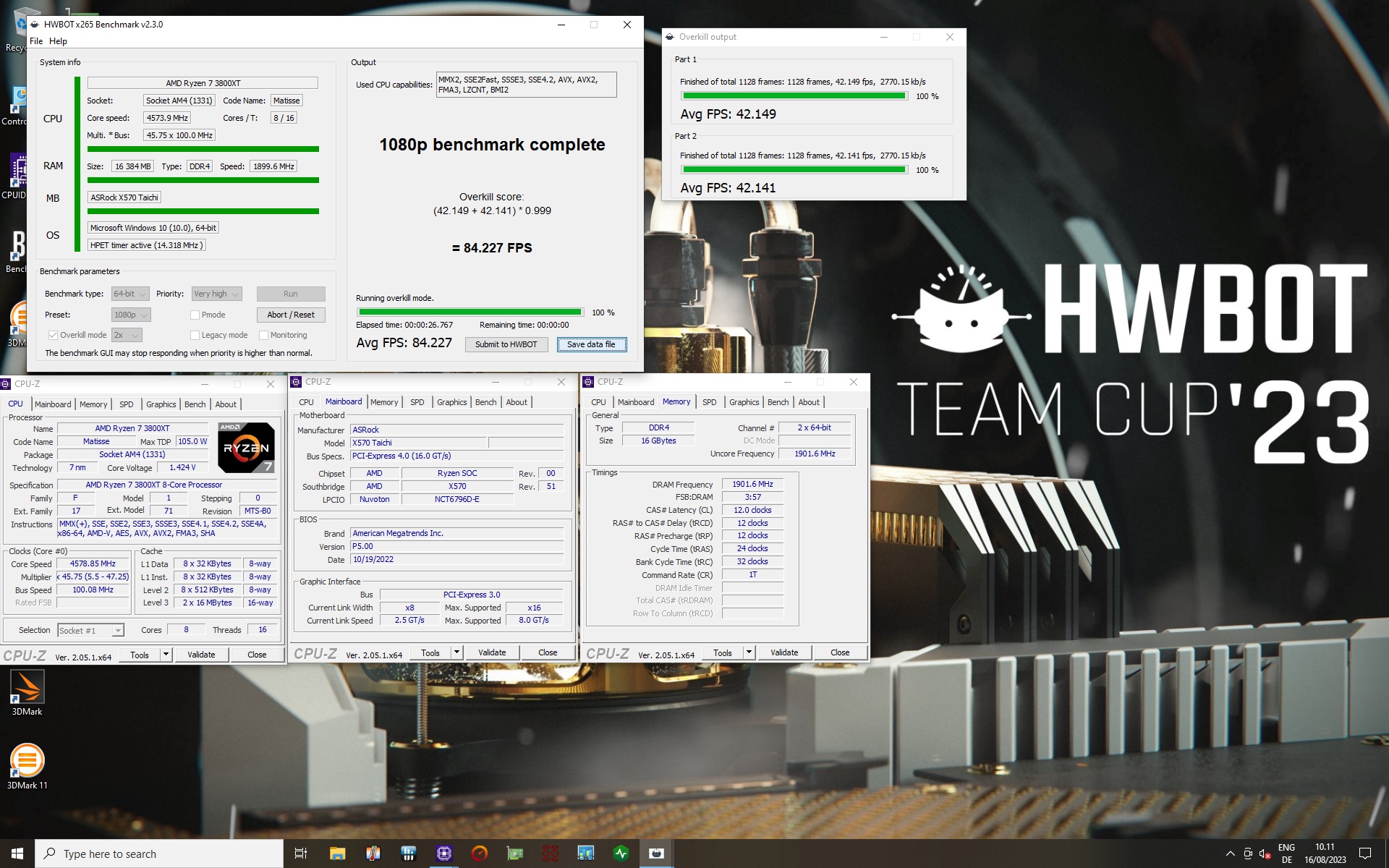Viewport: 1389px width, 868px height.
Task: Open the blue chart taskbar icon
Action: pos(585,854)
